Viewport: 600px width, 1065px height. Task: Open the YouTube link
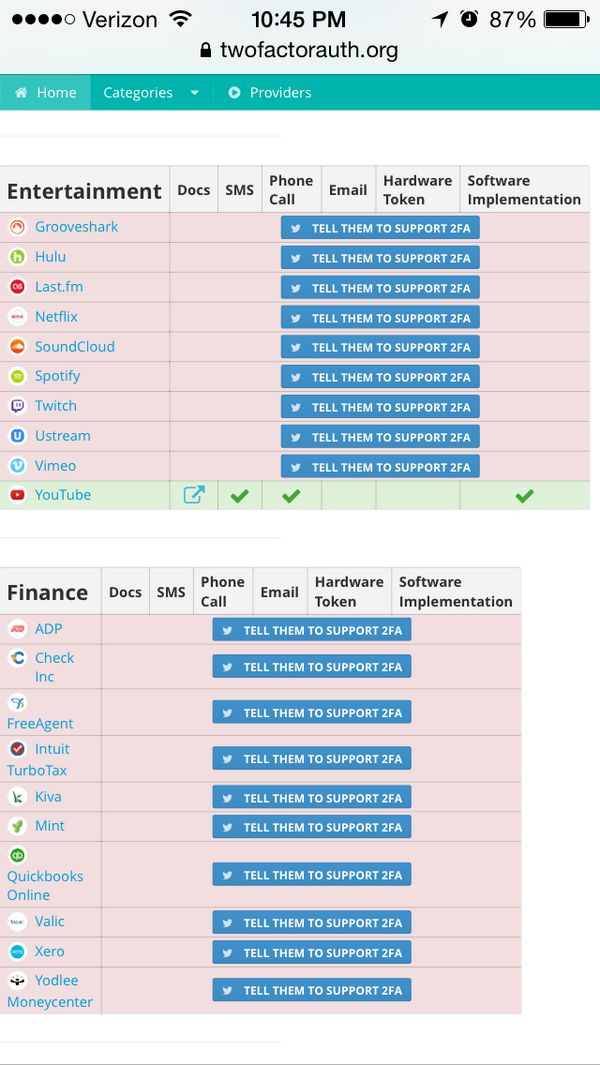click(x=63, y=495)
